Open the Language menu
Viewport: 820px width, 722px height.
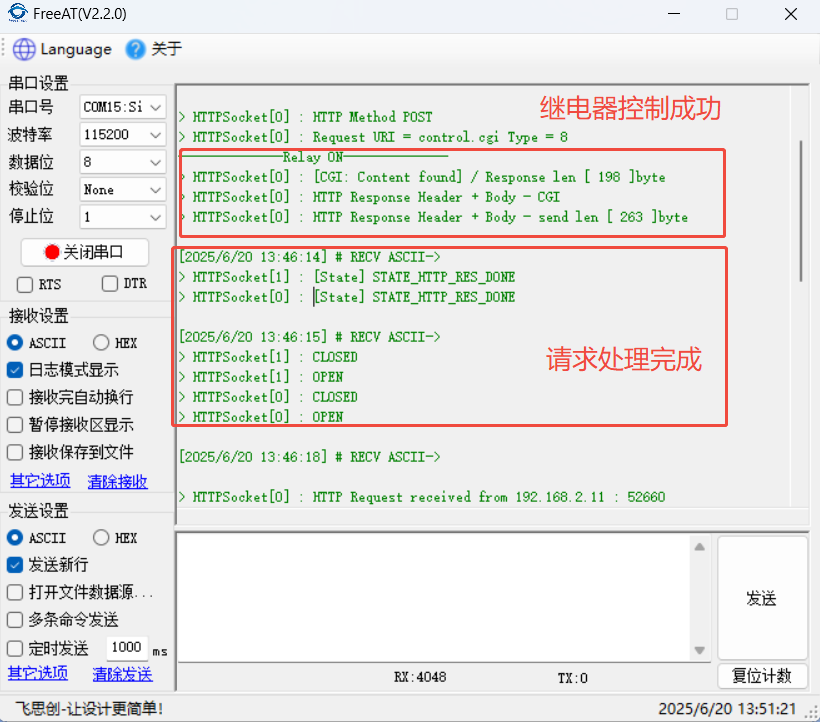click(x=75, y=49)
